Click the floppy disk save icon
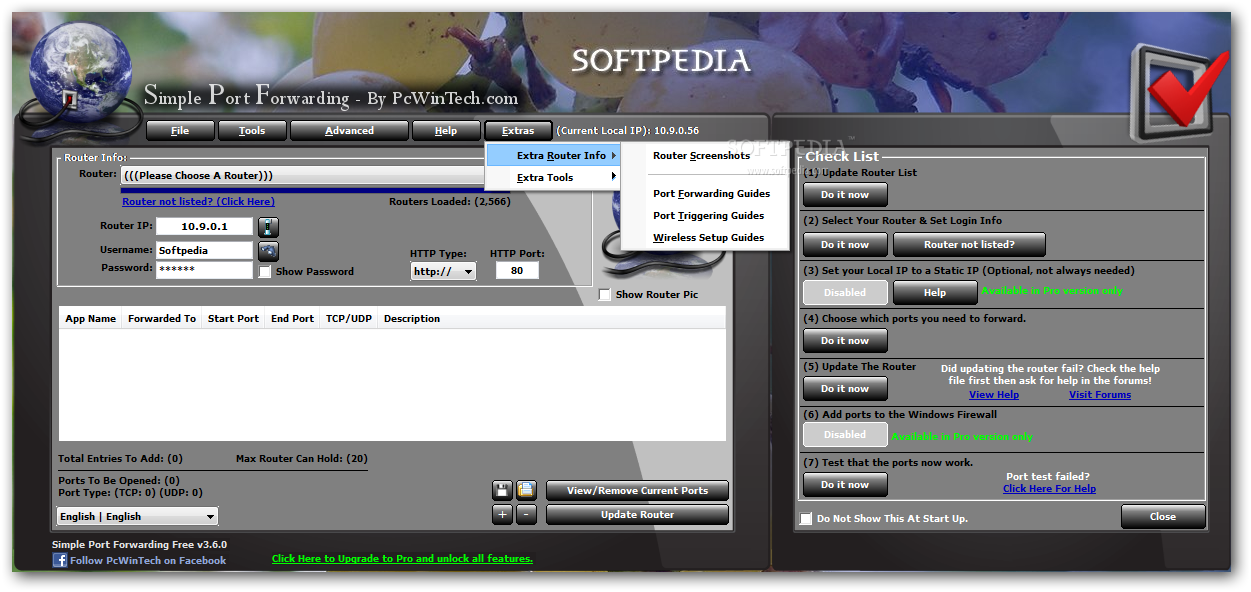 point(502,490)
